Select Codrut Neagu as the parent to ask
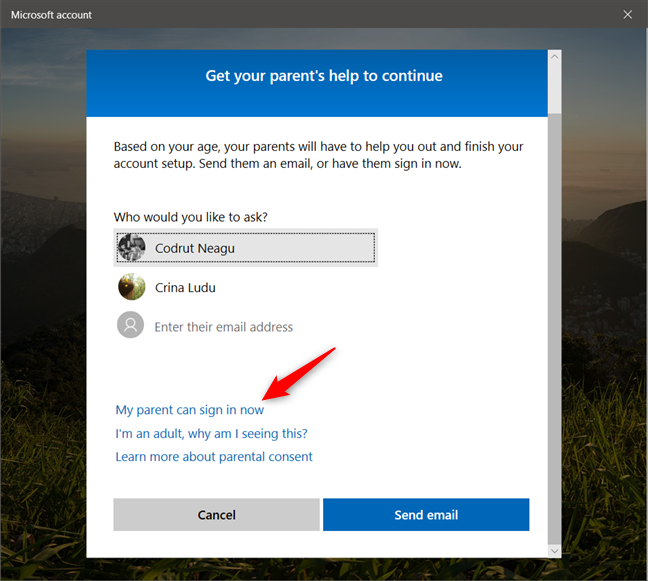The image size is (648, 581). coord(245,248)
